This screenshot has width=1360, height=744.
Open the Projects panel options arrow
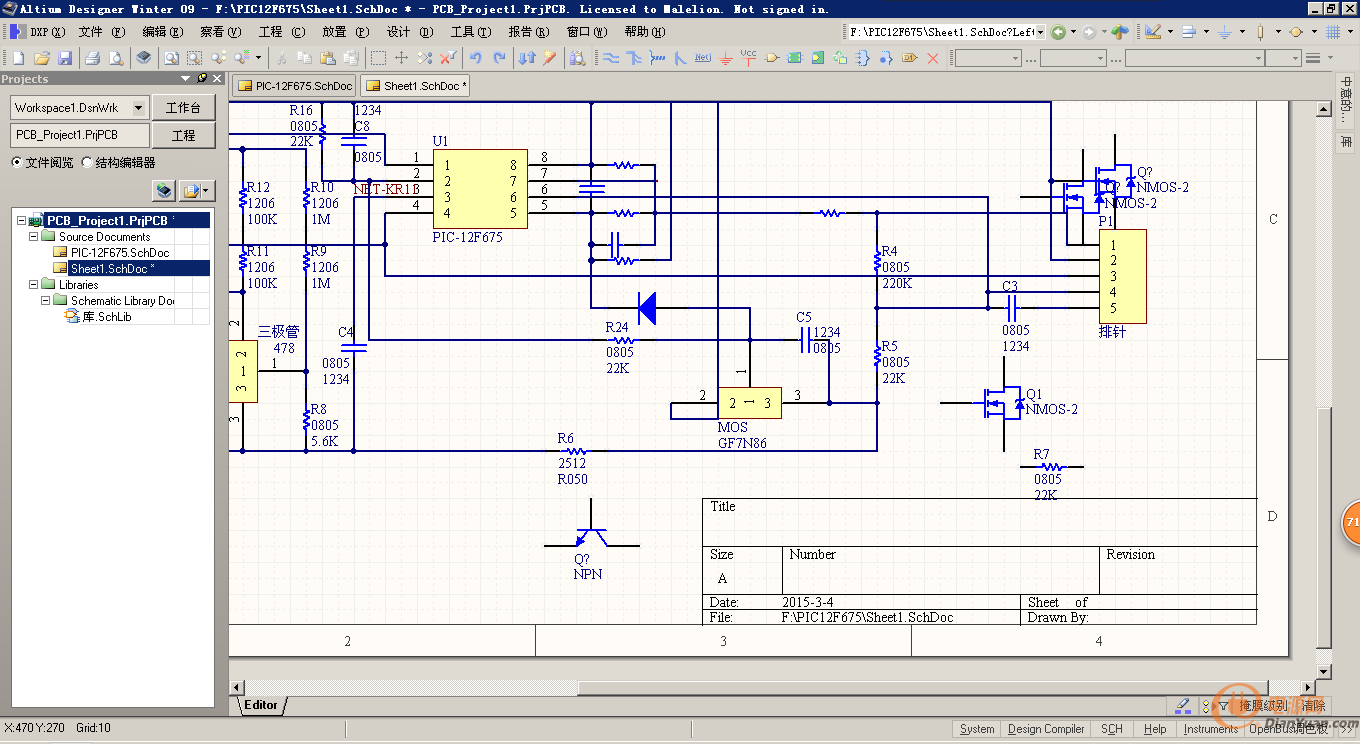point(186,78)
